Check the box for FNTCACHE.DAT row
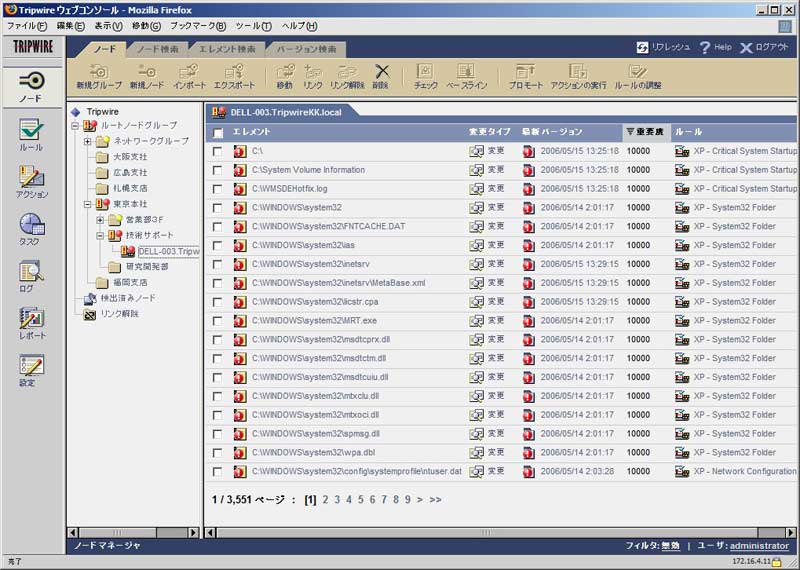800x570 pixels. (218, 227)
